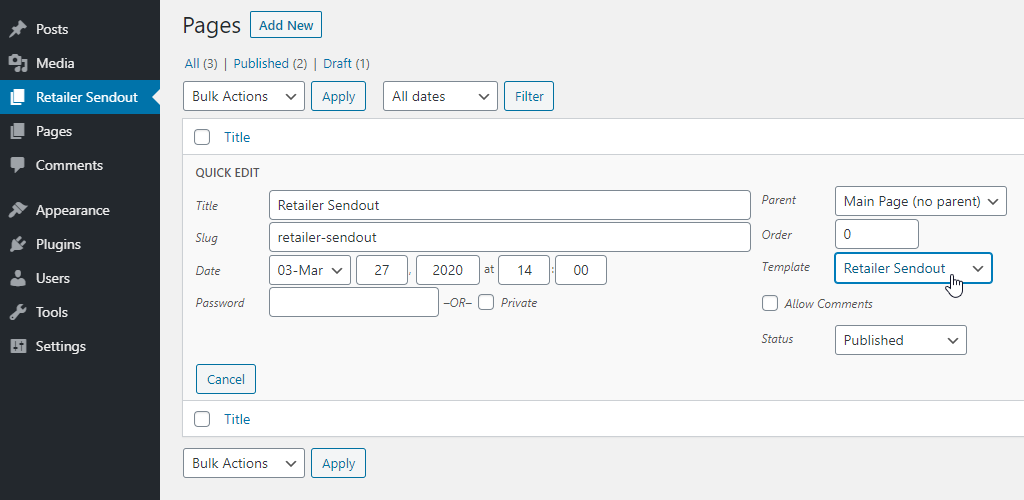Open the Status dropdown set to Published
Viewport: 1024px width, 500px height.
coord(901,340)
